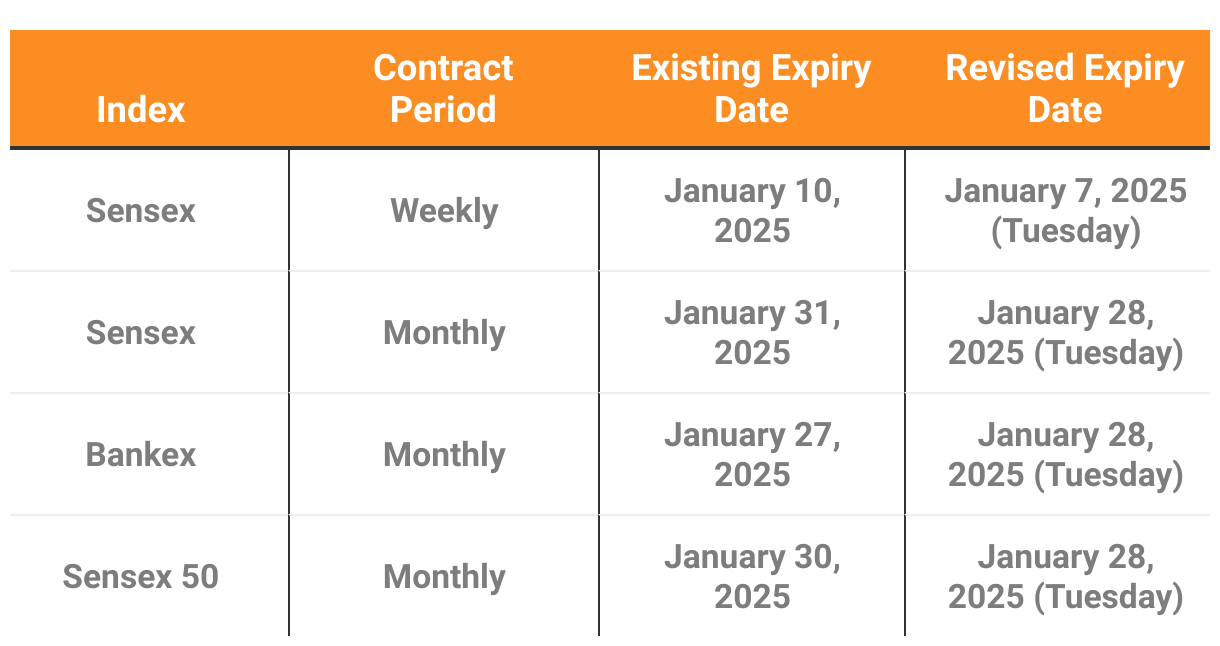Select the Sensex 50 index cell
This screenshot has width=1220, height=646.
point(141,577)
